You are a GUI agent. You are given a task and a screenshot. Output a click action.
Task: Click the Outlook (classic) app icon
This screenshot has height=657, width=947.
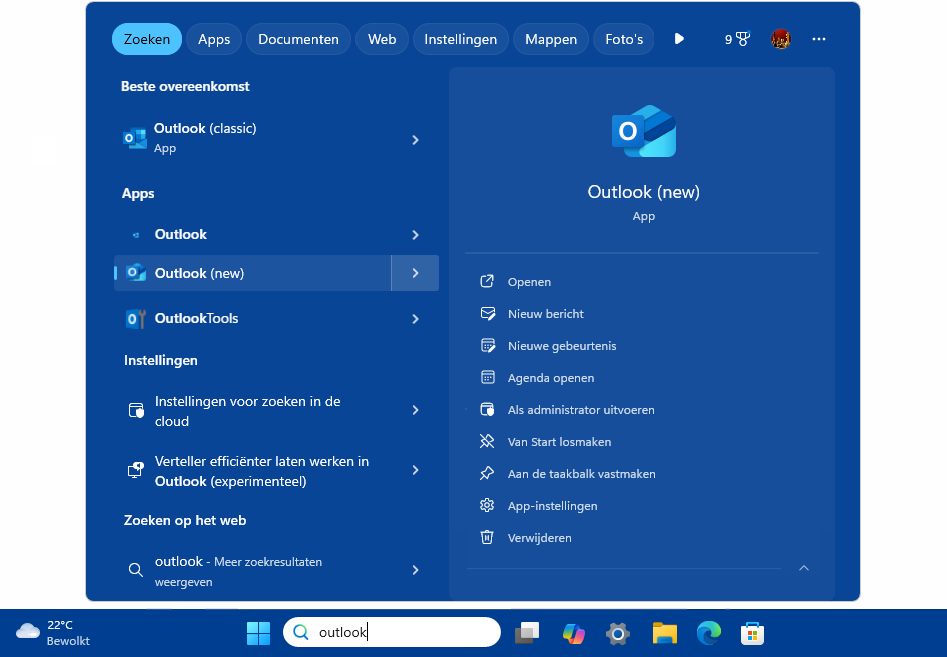[x=135, y=138]
